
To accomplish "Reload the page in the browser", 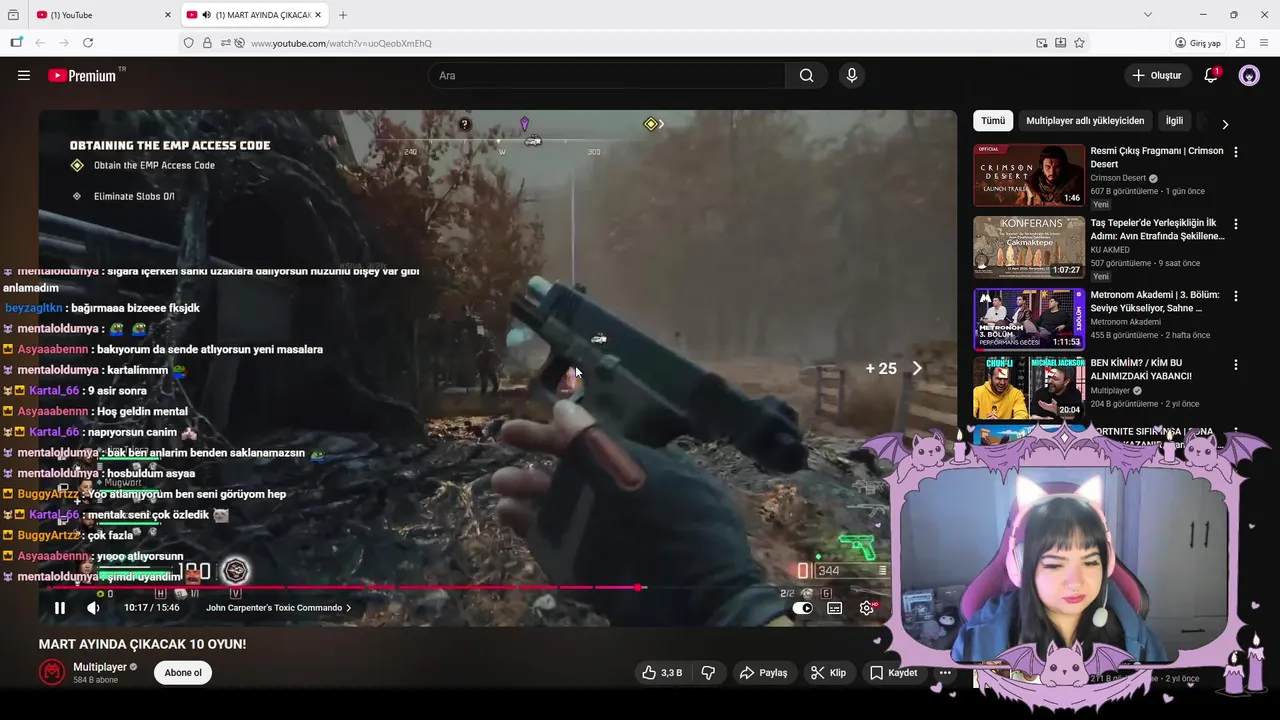I will coord(88,43).
